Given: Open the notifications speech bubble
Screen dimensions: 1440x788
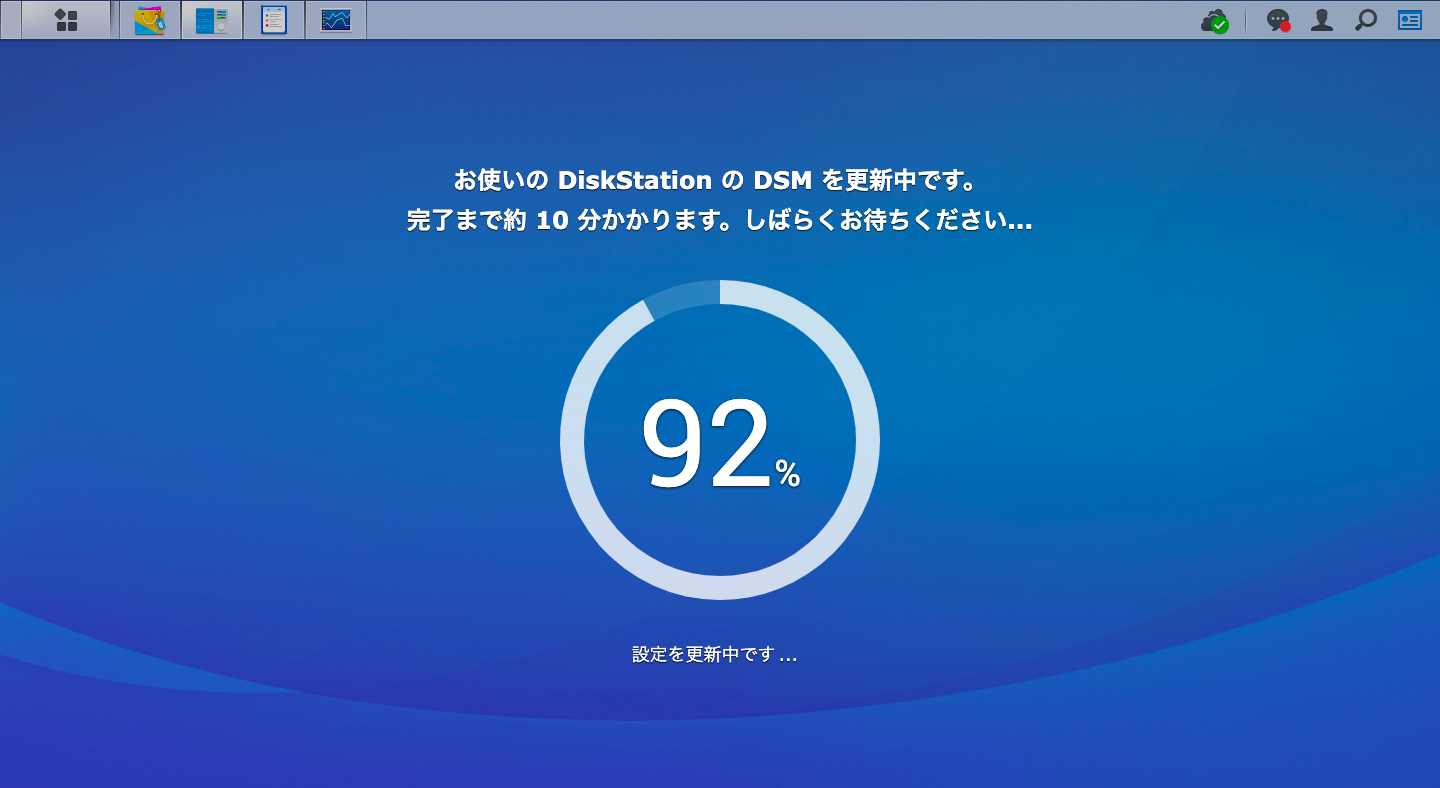Looking at the screenshot, I should click(1278, 21).
